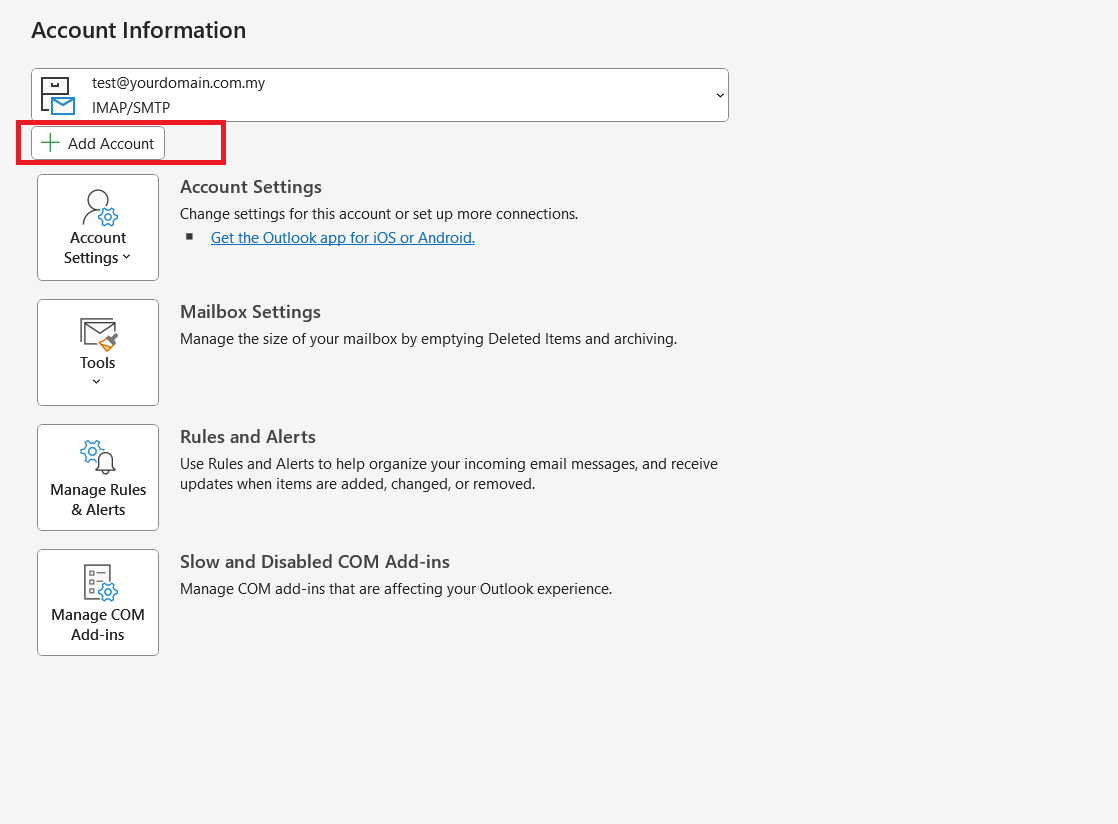Click the Rules and Alerts heading

coord(247,436)
